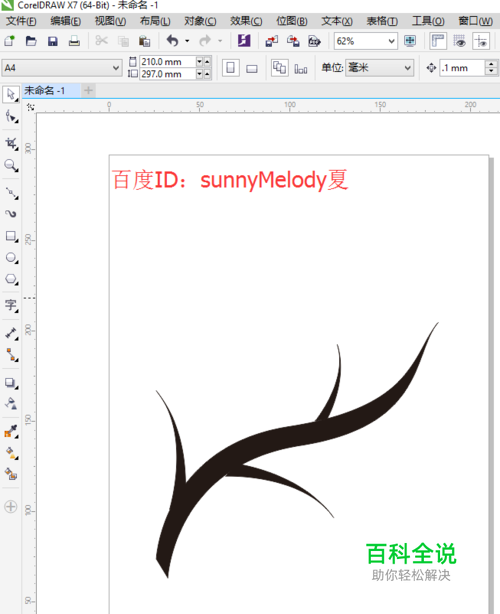Viewport: 500px width, 614px height.
Task: Click the 210.0 mm page width field
Action: [167, 61]
